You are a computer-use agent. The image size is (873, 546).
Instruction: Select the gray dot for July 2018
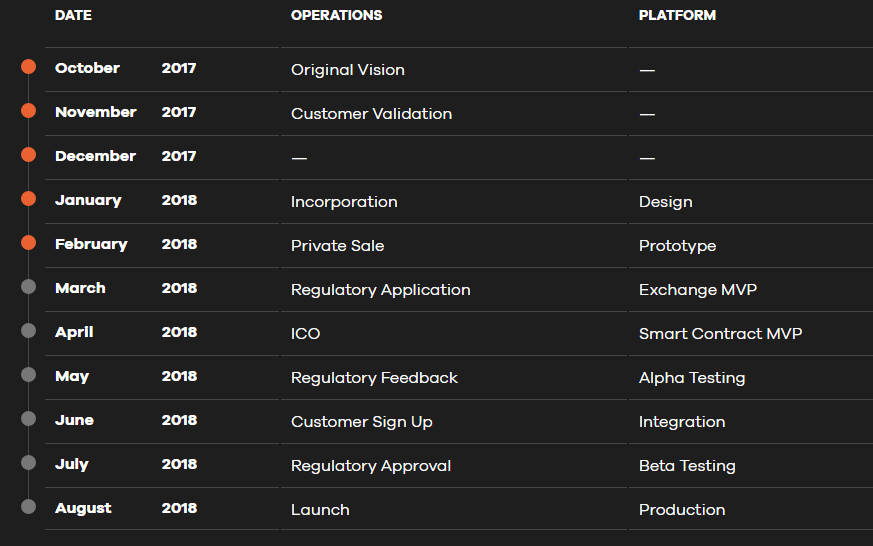pyautogui.click(x=28, y=463)
